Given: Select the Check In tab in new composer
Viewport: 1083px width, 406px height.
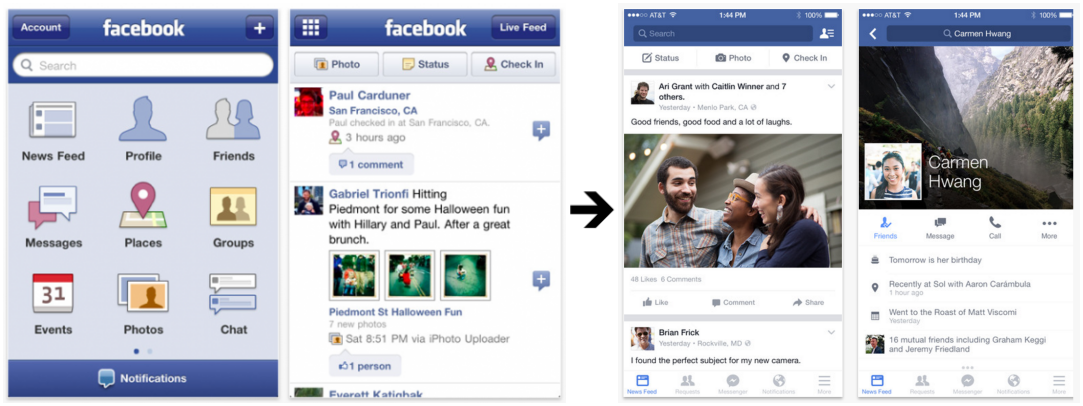Looking at the screenshot, I should point(805,58).
